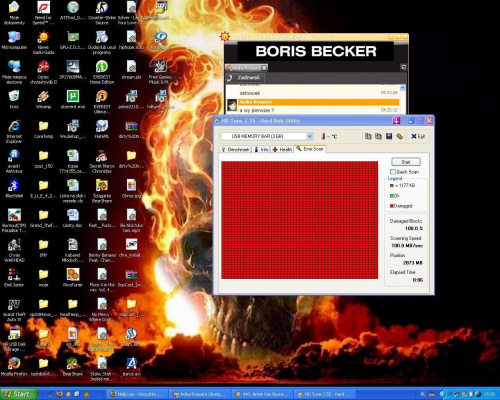Switch to the Health tab
500x400 pixels.
[x=282, y=149]
